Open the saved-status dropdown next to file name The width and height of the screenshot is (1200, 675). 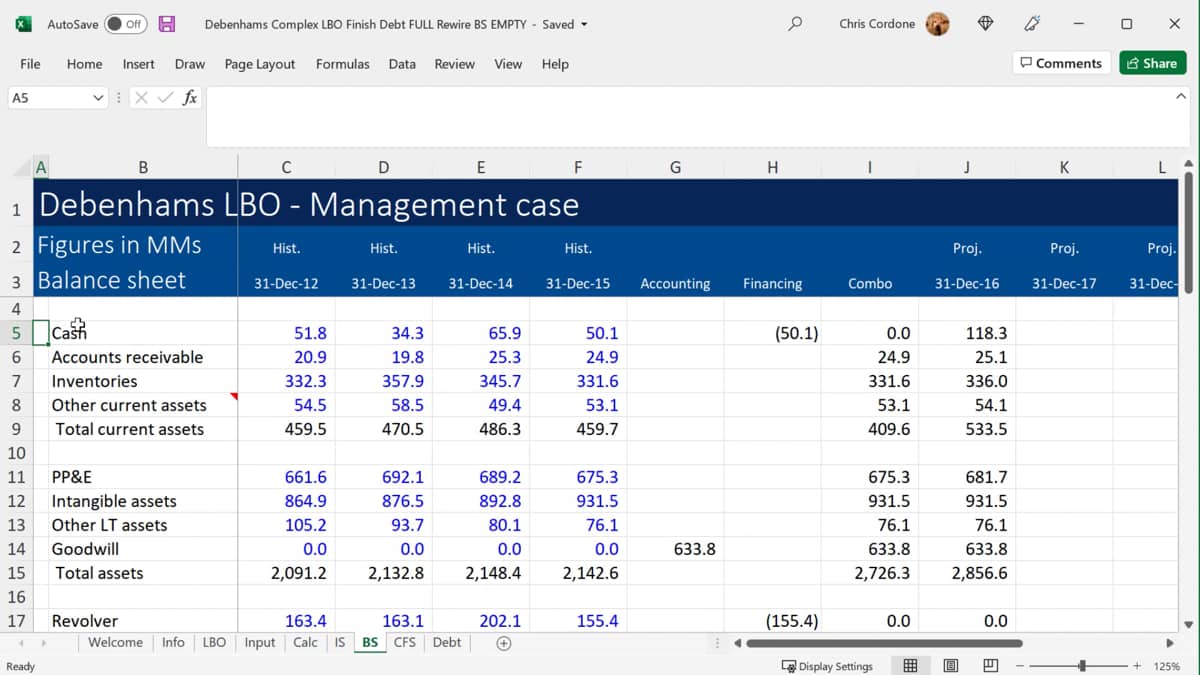(x=584, y=24)
